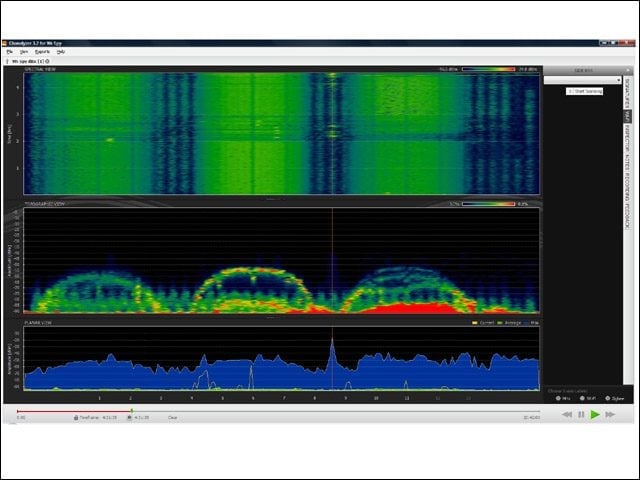This screenshot has height=480, width=640.
Task: Click channel 1 label on x-axis
Action: [x=100, y=398]
